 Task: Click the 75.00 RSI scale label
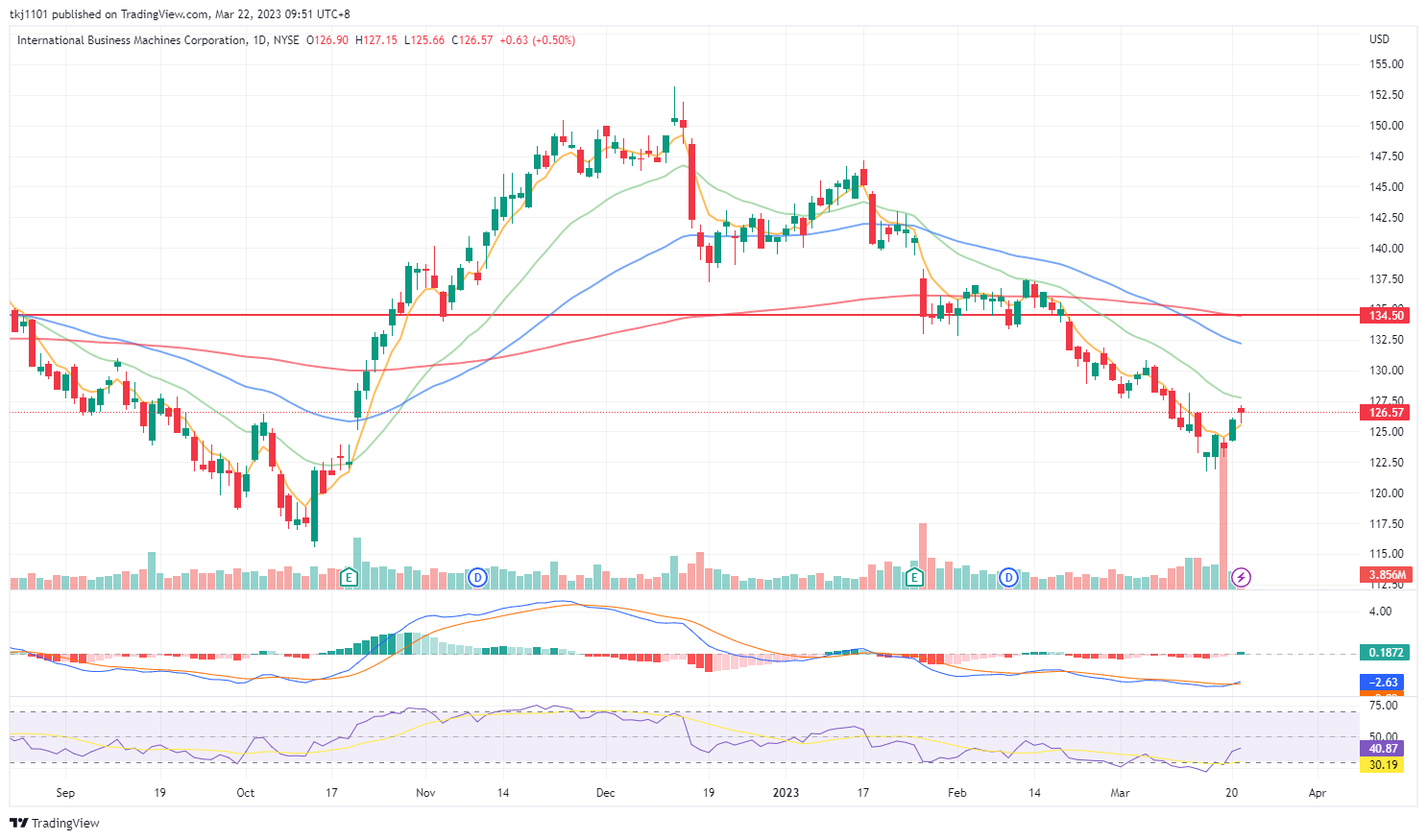pos(1383,706)
